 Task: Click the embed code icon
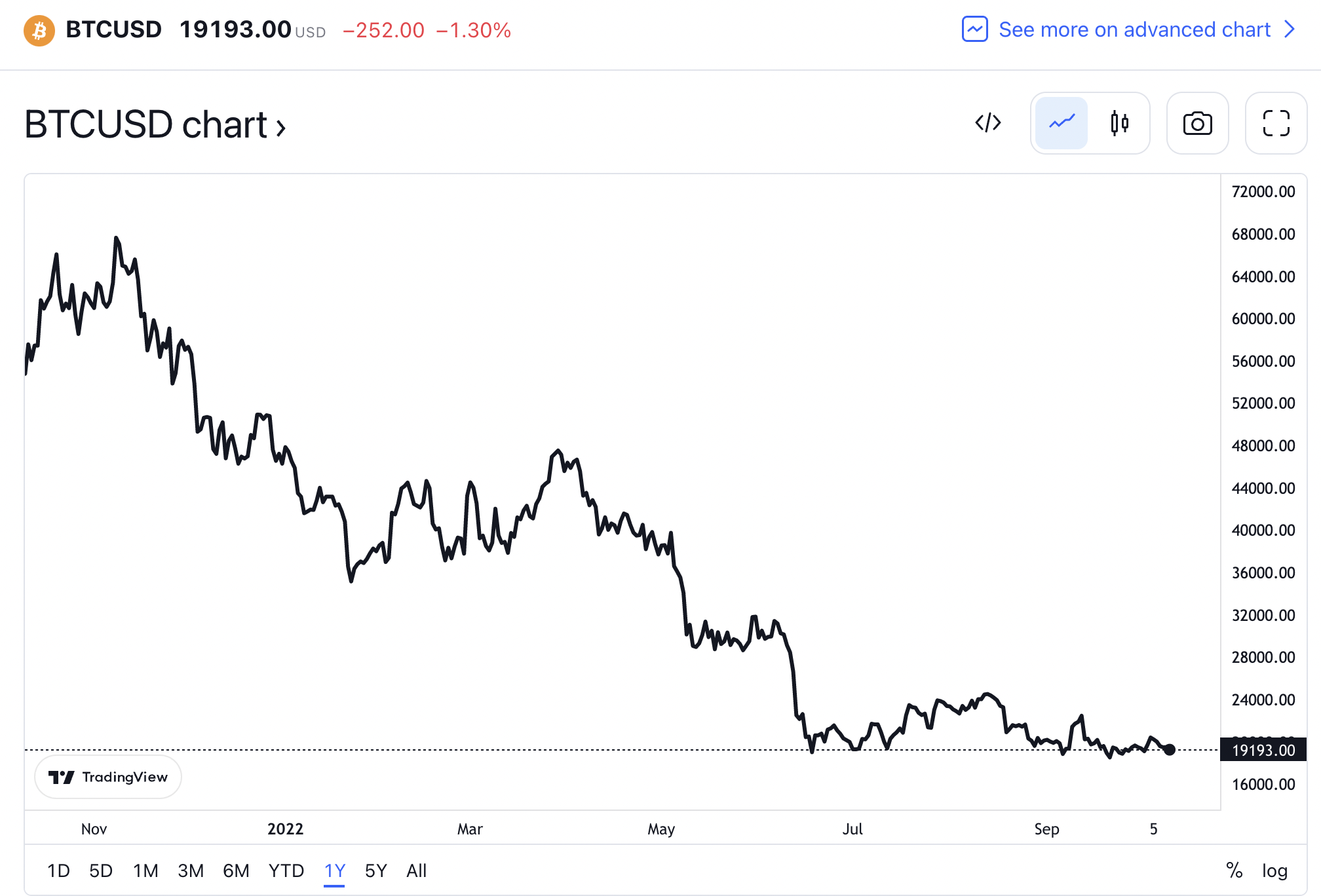tap(987, 123)
